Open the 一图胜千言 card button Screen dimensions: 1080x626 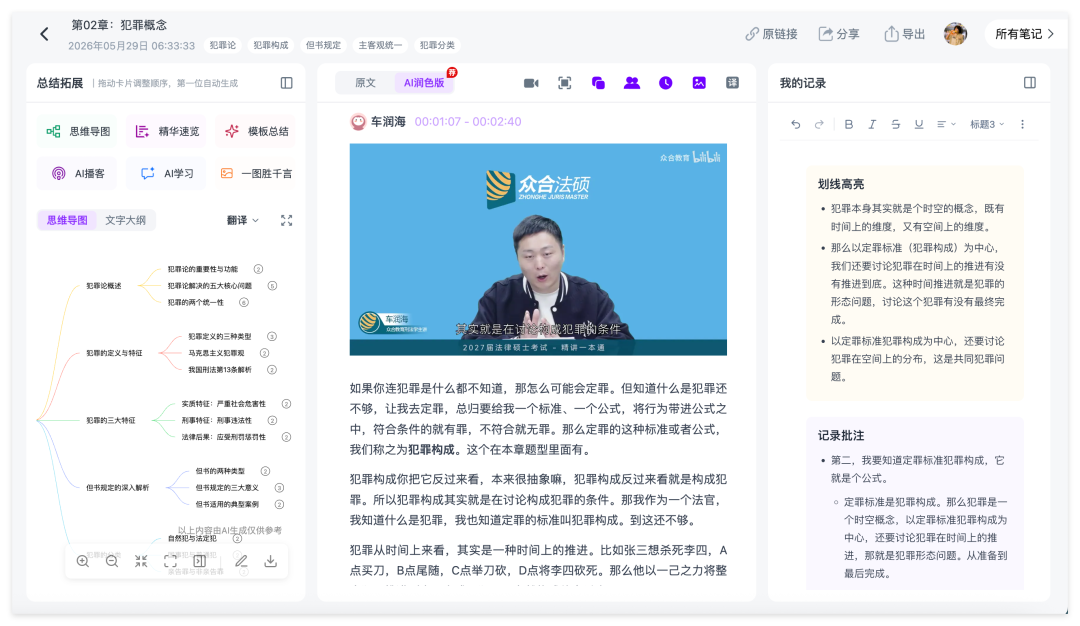[256, 174]
